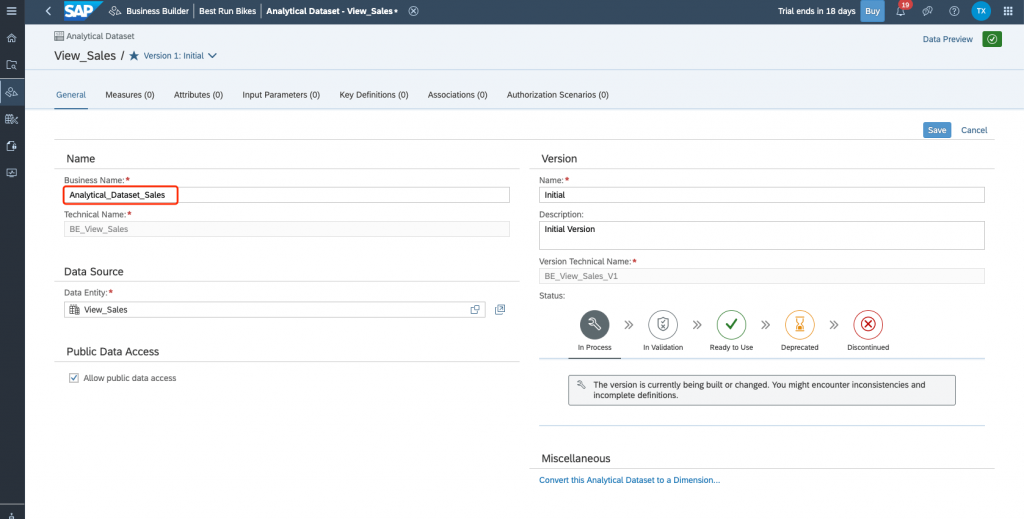
Task: Open View_Sales data entity in new window
Action: pos(500,309)
